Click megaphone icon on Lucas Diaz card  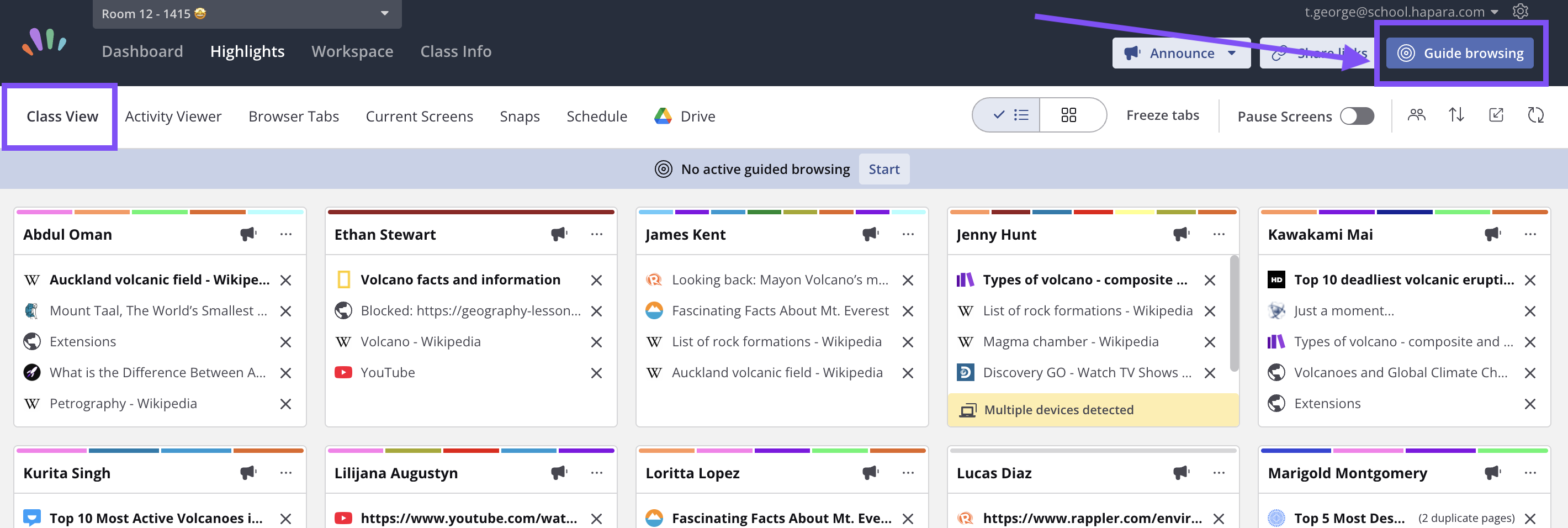pos(1182,473)
